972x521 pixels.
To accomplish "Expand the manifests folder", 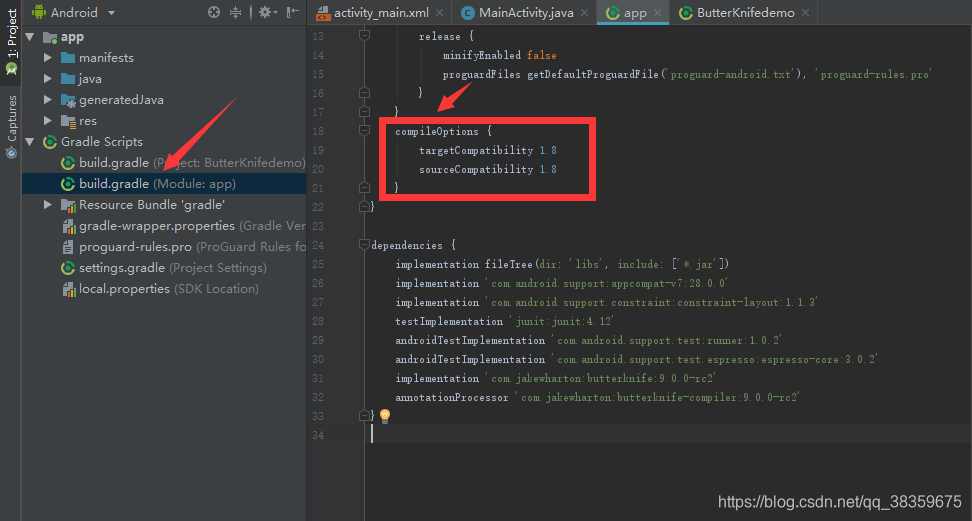I will pyautogui.click(x=48, y=58).
